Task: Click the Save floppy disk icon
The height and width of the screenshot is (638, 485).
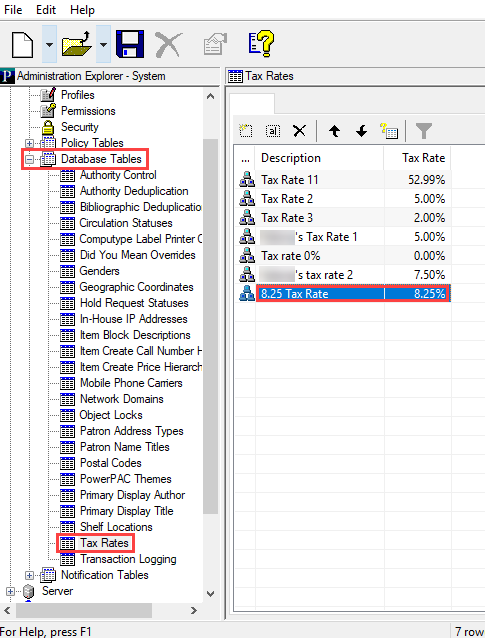Action: point(130,44)
